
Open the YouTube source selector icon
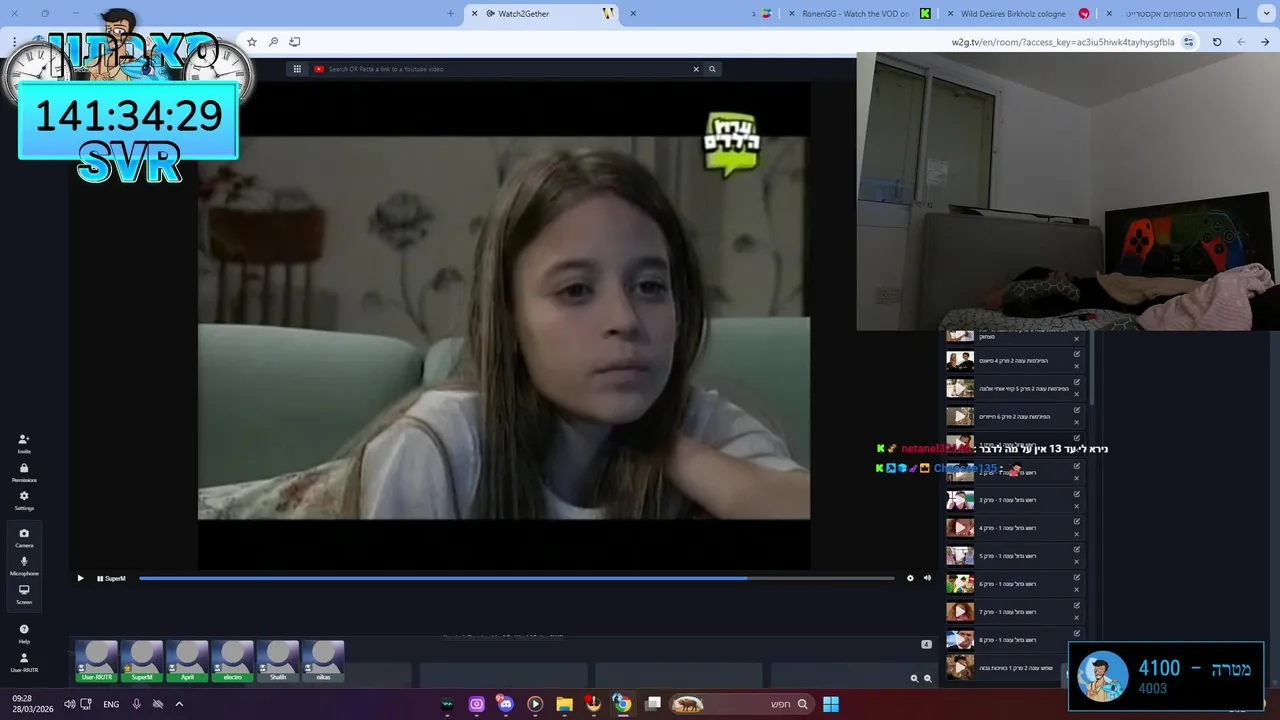point(319,69)
